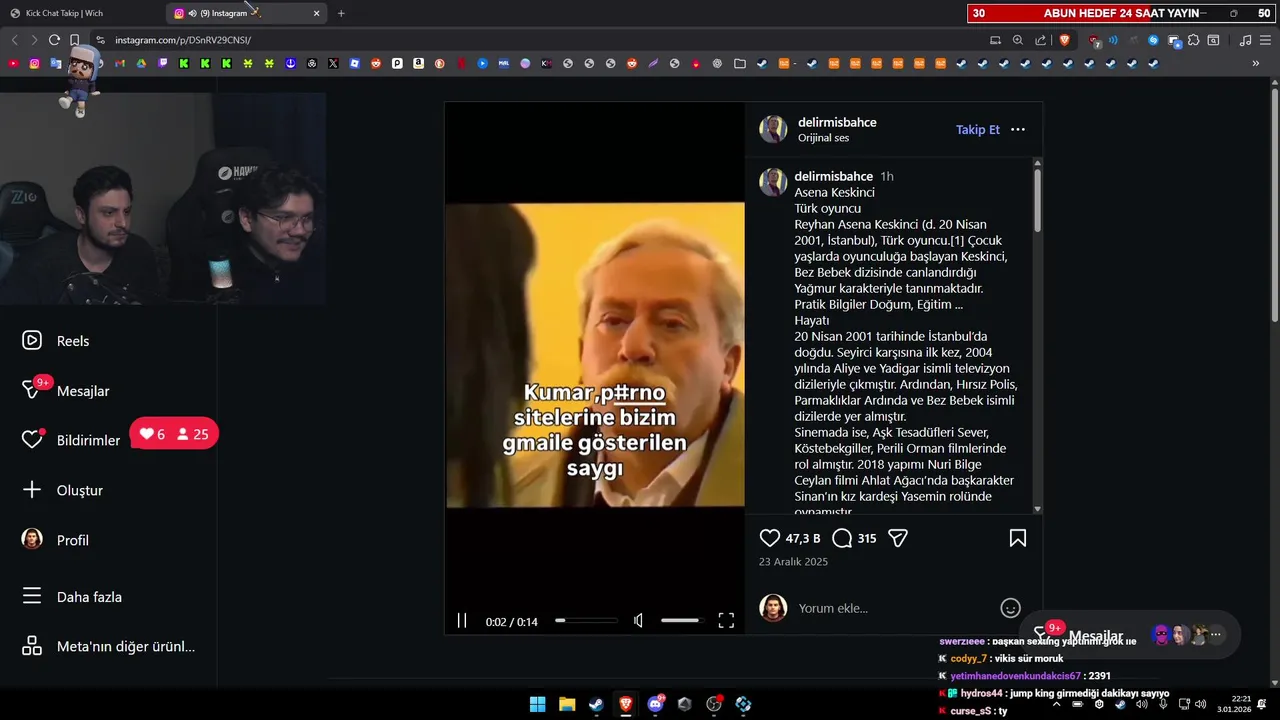This screenshot has height=720, width=1280.
Task: Open Mesajlar in the sidebar
Action: click(65, 390)
